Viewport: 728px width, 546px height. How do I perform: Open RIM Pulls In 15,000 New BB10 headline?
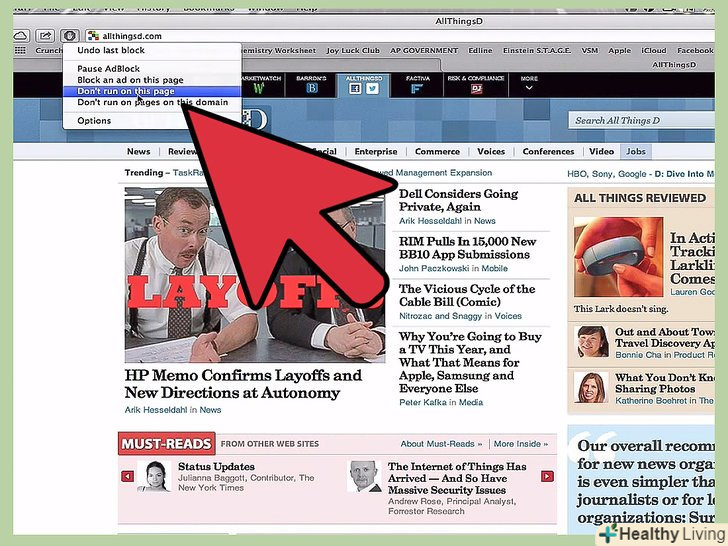[x=468, y=248]
